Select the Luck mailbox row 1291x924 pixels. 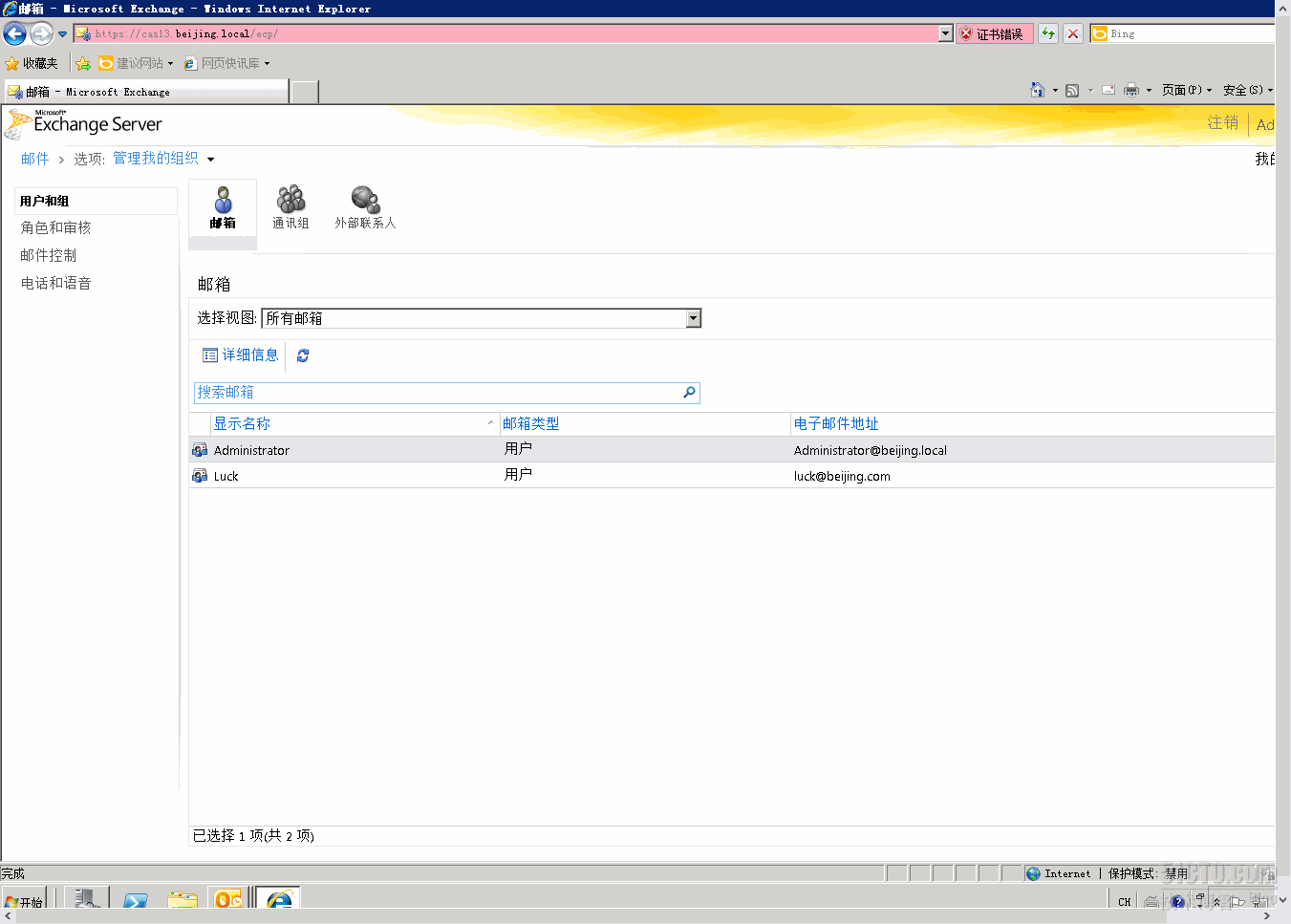[x=732, y=476]
